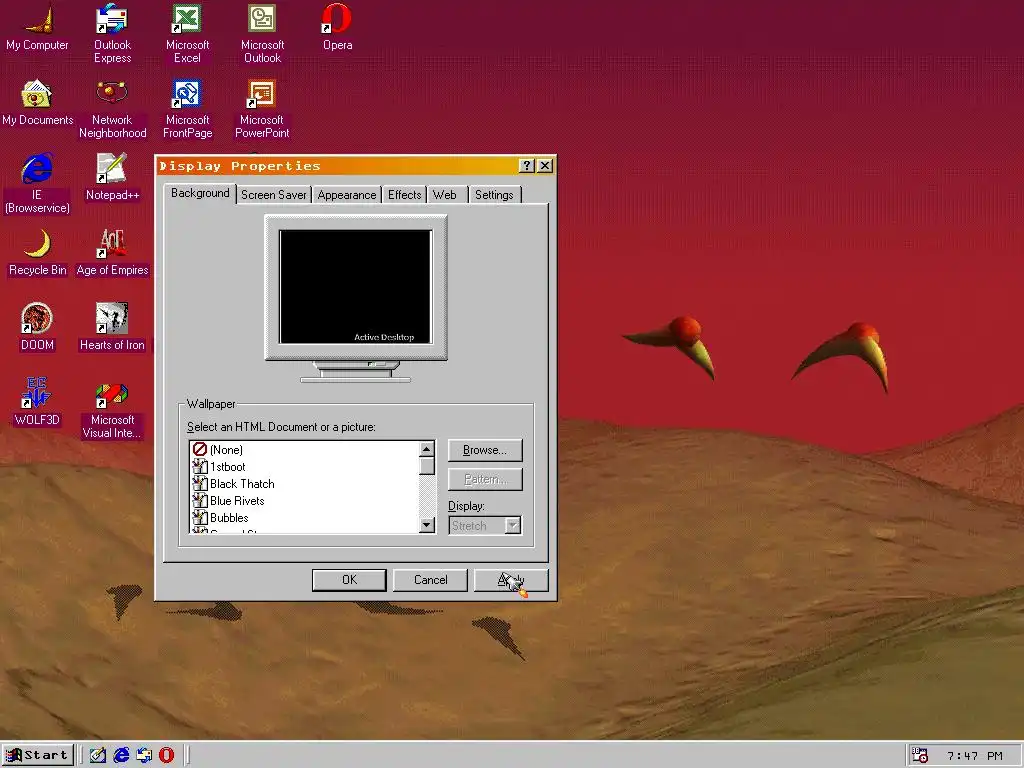Select the Hearts of Iron desktop shortcut
The height and width of the screenshot is (768, 1024).
[112, 327]
